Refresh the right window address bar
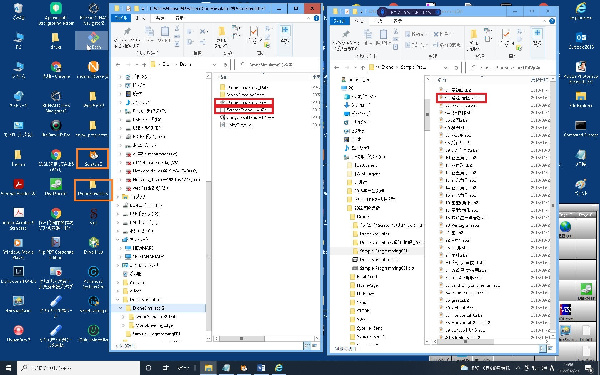600x375 pixels. point(456,68)
